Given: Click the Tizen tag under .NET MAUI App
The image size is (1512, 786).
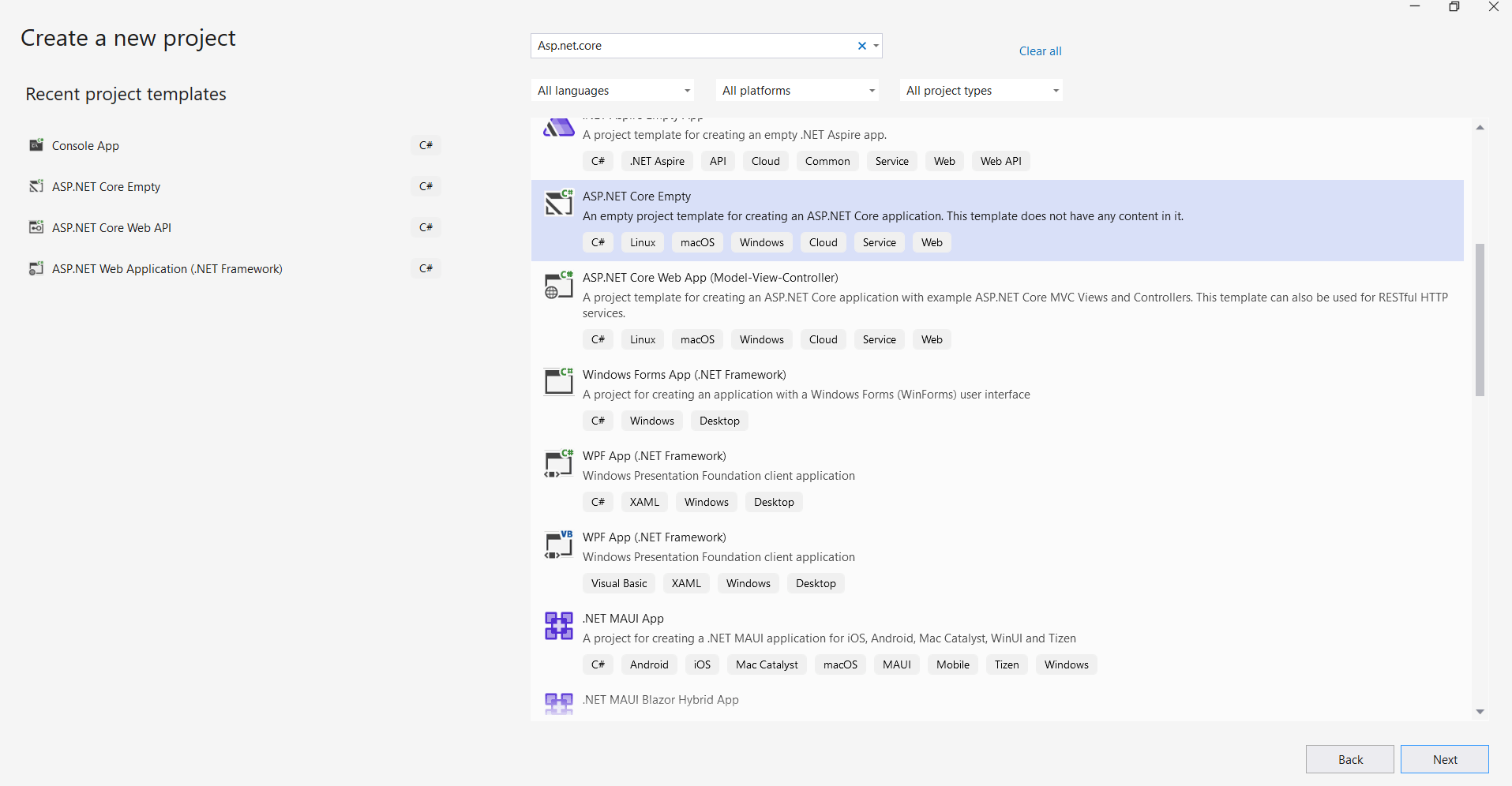Looking at the screenshot, I should (1007, 664).
